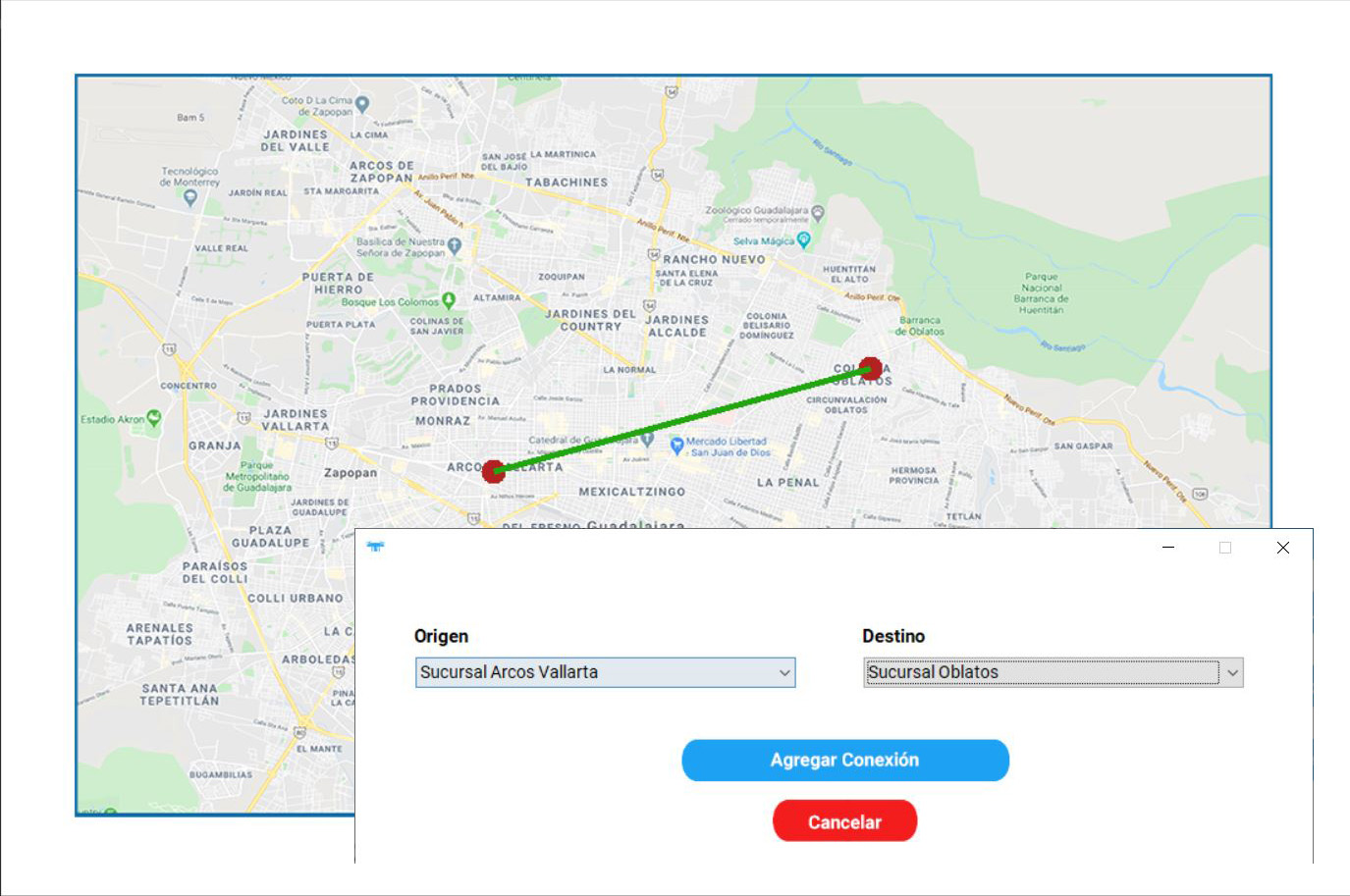Click the green connection line on map
The width and height of the screenshot is (1350, 896).
coord(681,421)
